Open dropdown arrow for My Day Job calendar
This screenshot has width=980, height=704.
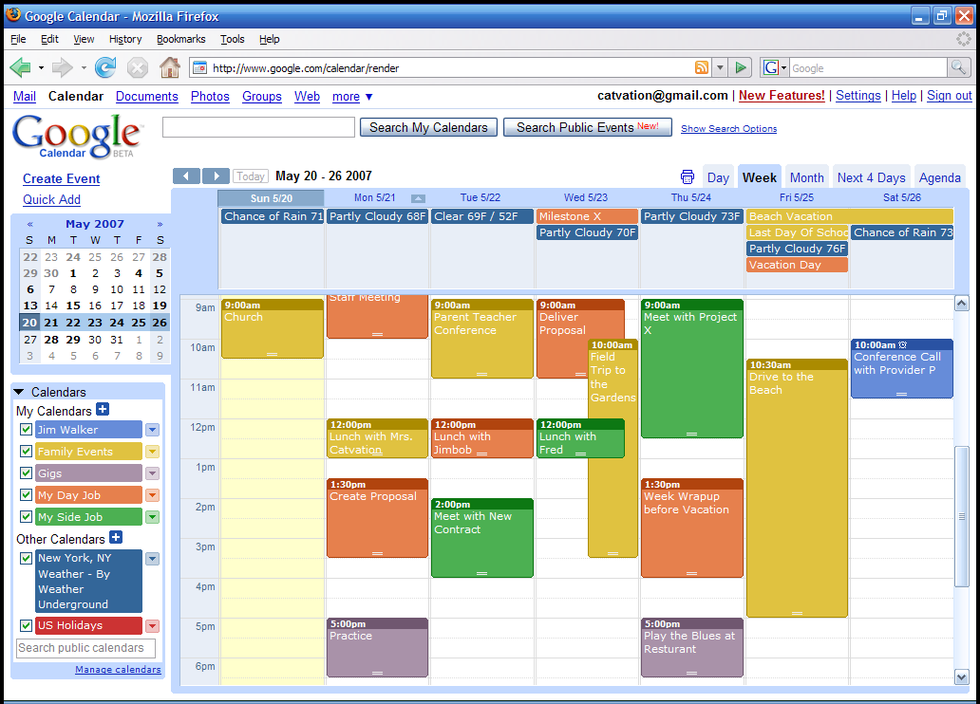point(152,495)
